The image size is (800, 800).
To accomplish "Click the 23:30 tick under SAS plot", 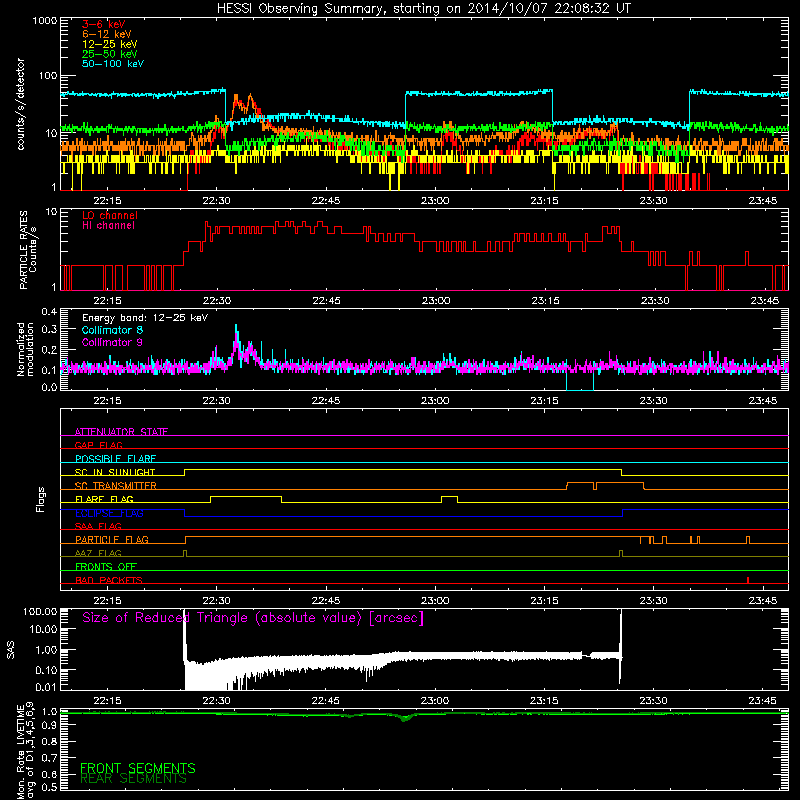I will point(654,701).
